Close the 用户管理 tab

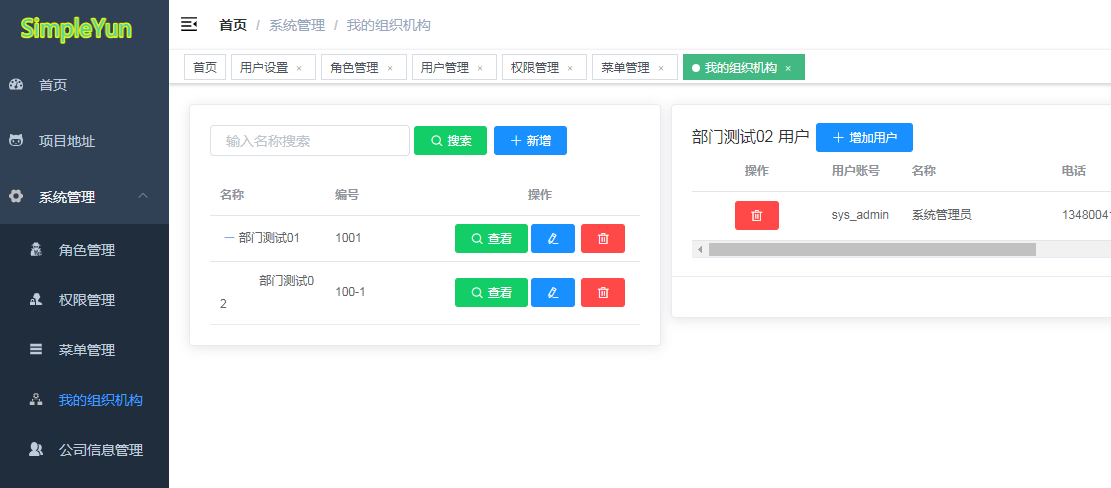(x=480, y=68)
